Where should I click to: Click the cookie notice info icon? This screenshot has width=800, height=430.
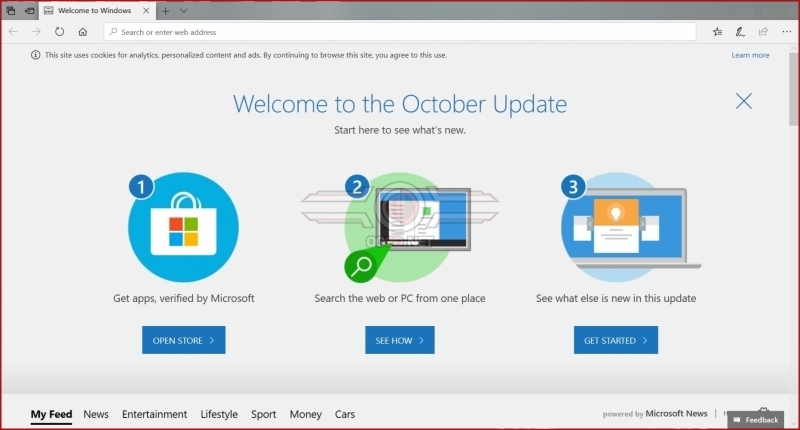pyautogui.click(x=35, y=55)
